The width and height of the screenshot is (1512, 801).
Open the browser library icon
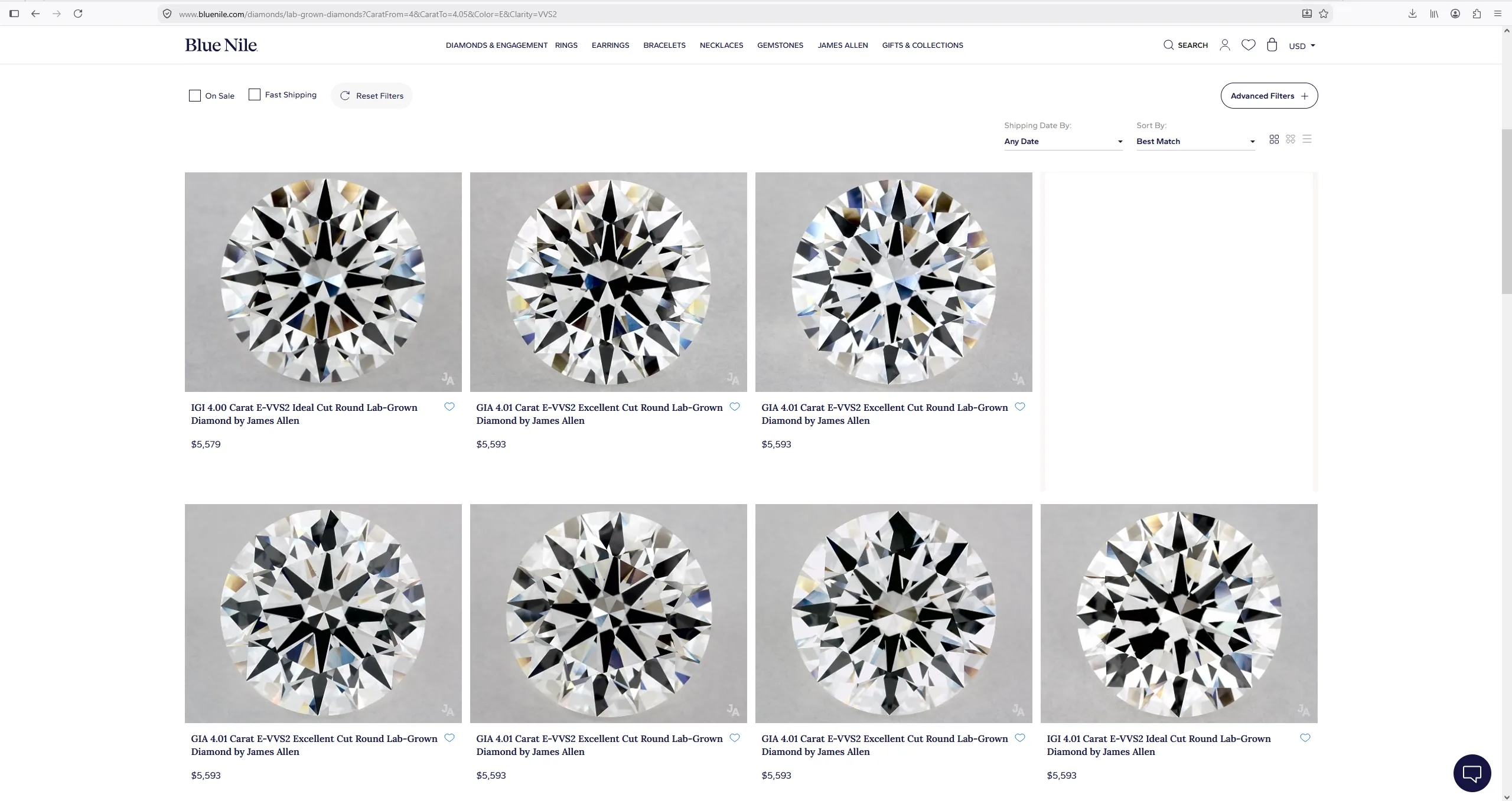click(1434, 14)
